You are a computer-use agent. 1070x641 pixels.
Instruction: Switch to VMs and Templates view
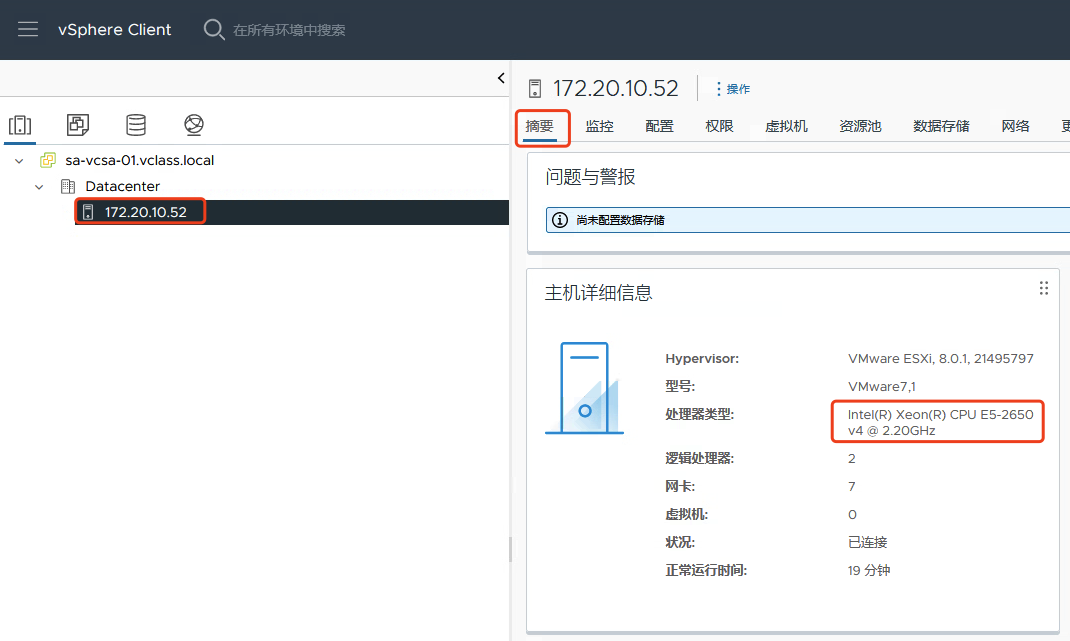click(x=78, y=125)
